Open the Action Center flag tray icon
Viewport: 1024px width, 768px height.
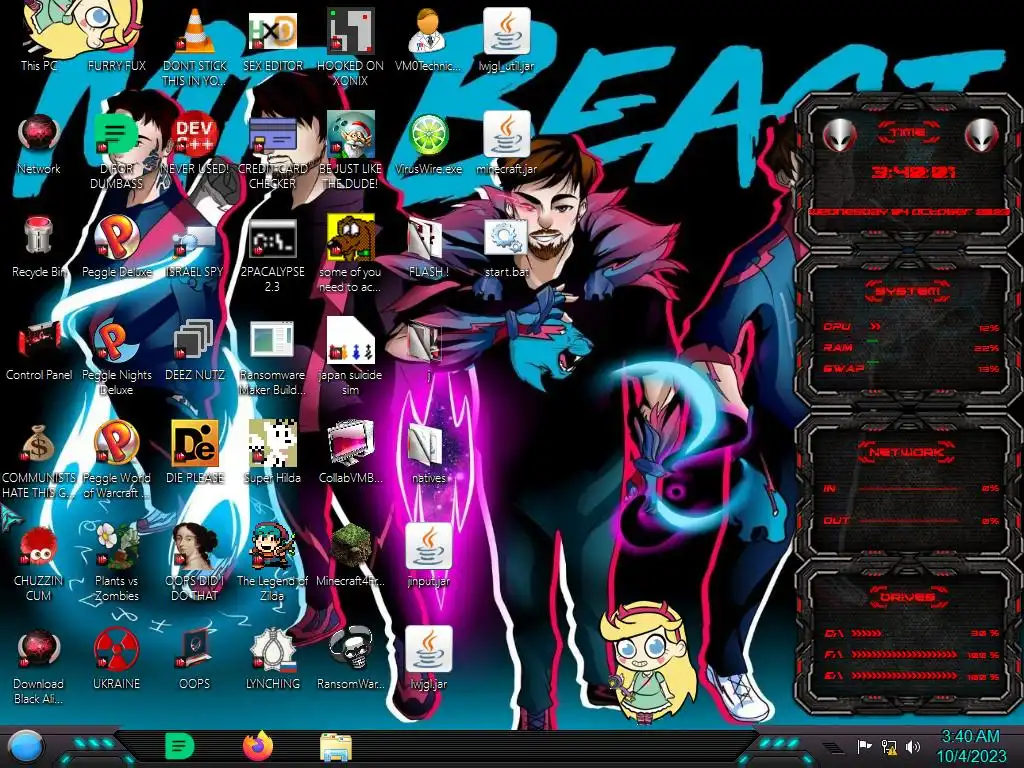coord(864,746)
